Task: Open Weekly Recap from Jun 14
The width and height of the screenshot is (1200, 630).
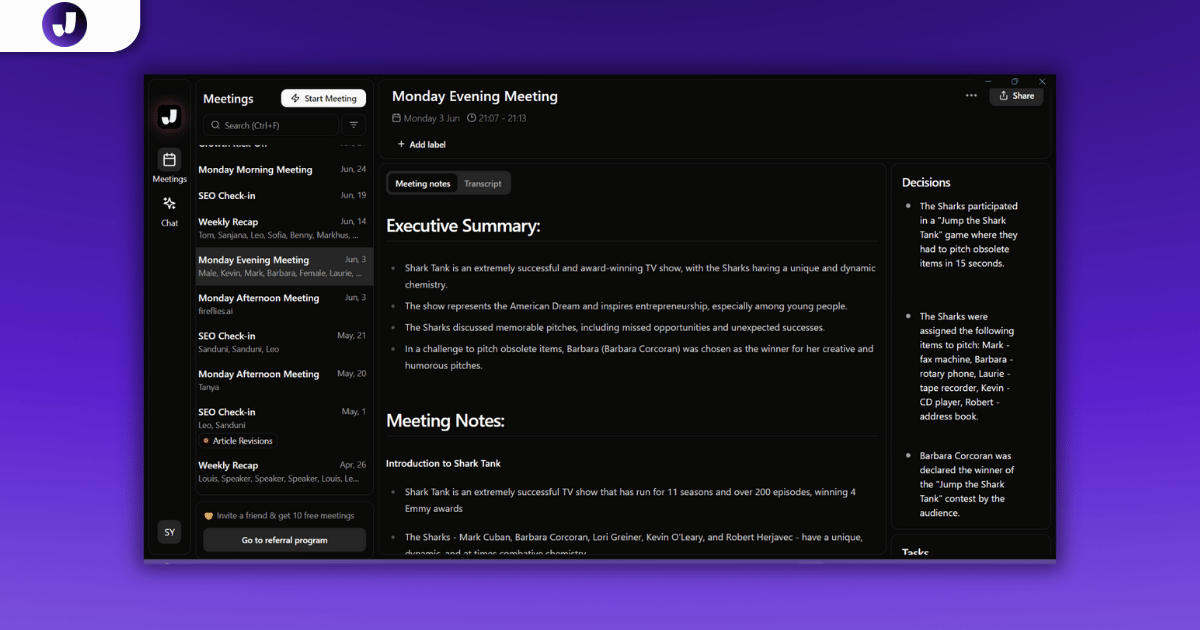Action: [x=284, y=228]
